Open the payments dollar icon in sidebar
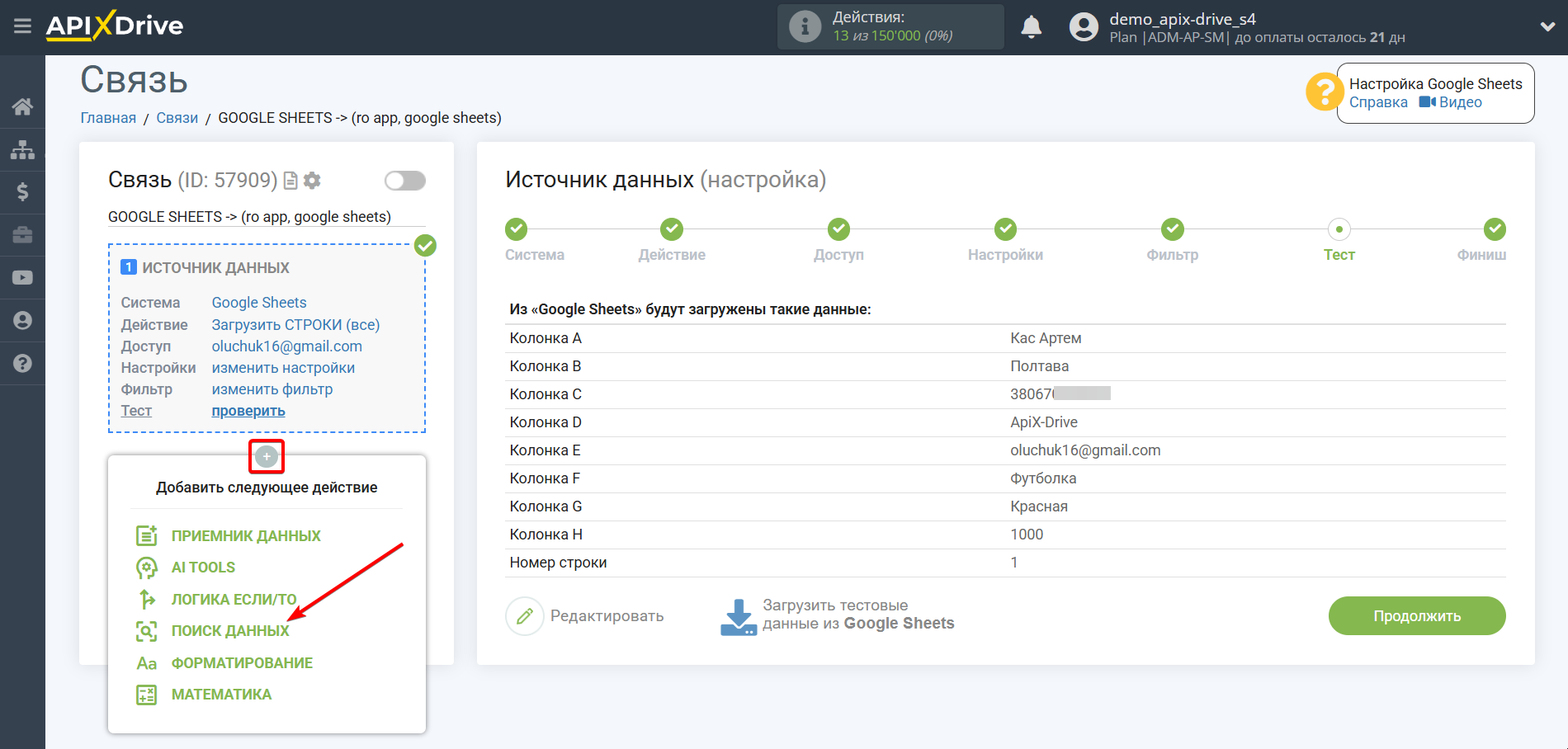 click(22, 191)
